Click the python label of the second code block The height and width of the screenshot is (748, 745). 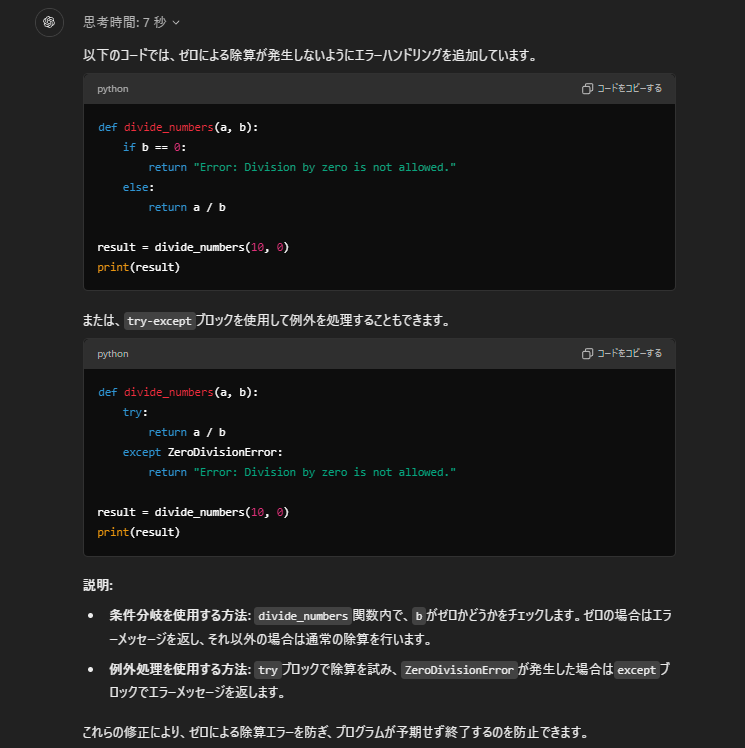pos(112,354)
